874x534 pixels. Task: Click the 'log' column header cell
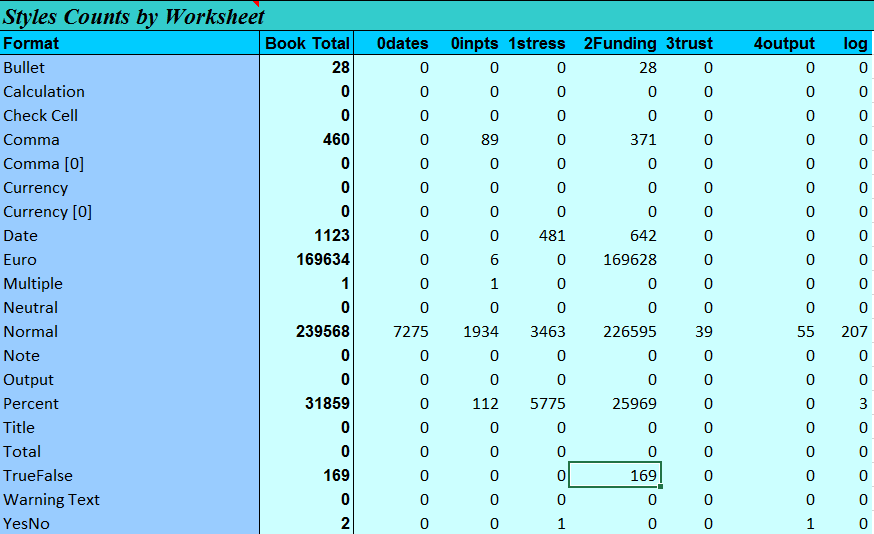click(x=855, y=43)
